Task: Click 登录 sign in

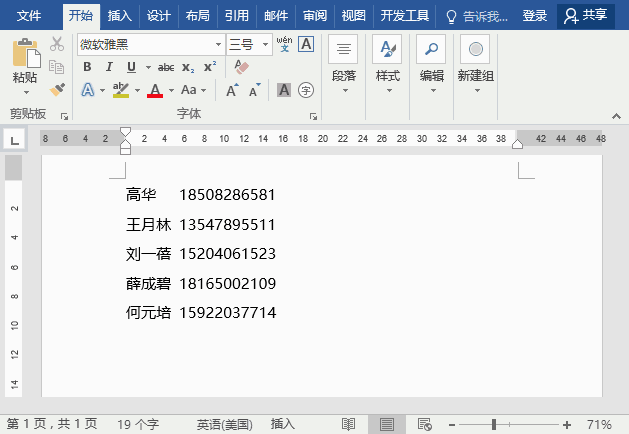Action: tap(535, 16)
